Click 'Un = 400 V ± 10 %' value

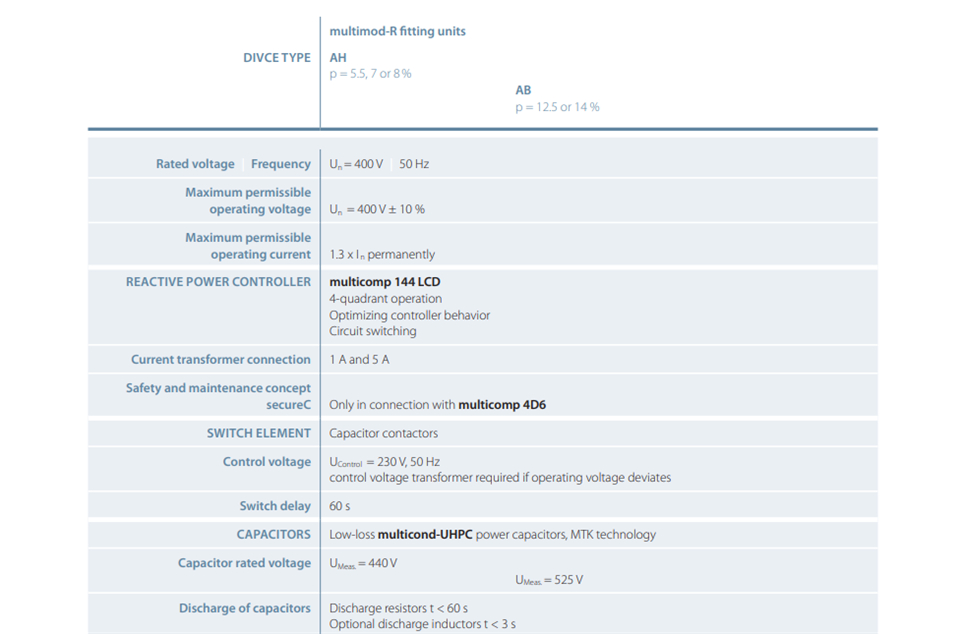coord(377,209)
